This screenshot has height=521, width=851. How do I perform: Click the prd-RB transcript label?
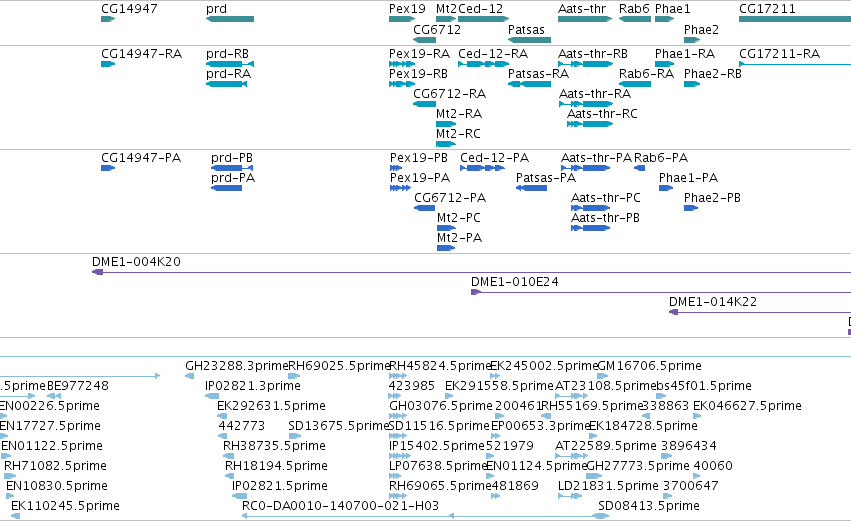pos(227,54)
